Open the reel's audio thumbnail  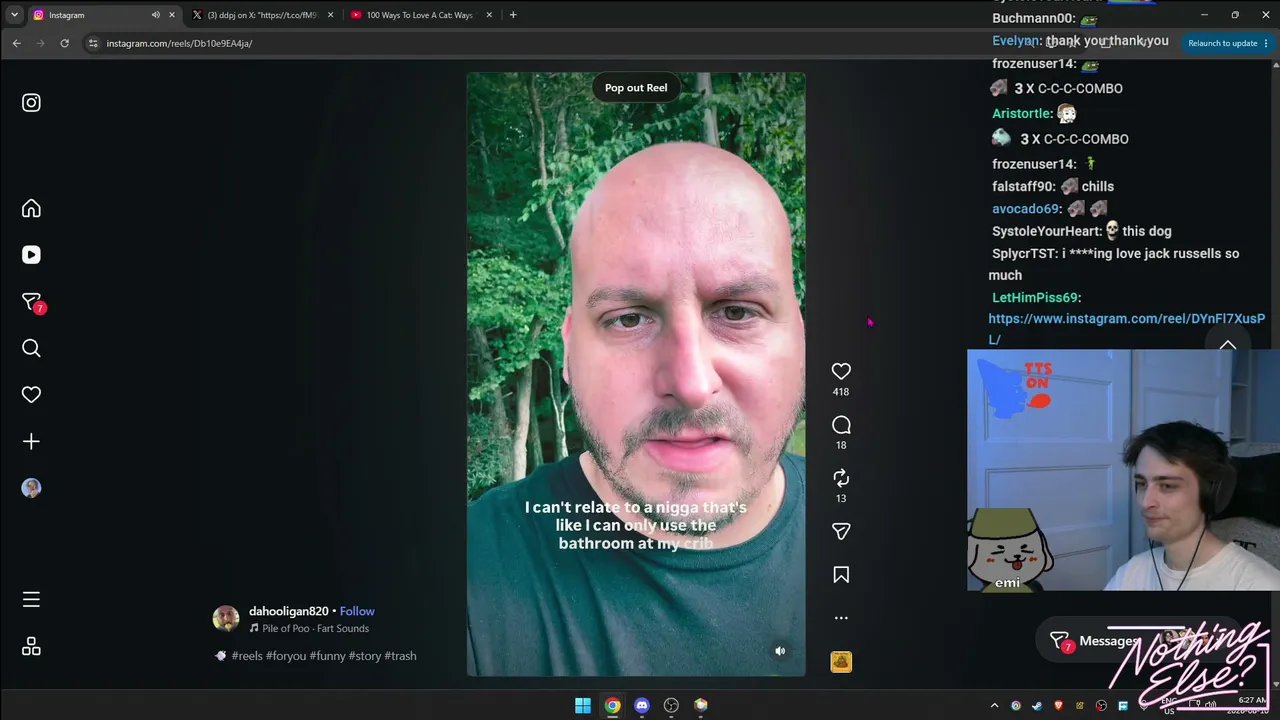(841, 661)
